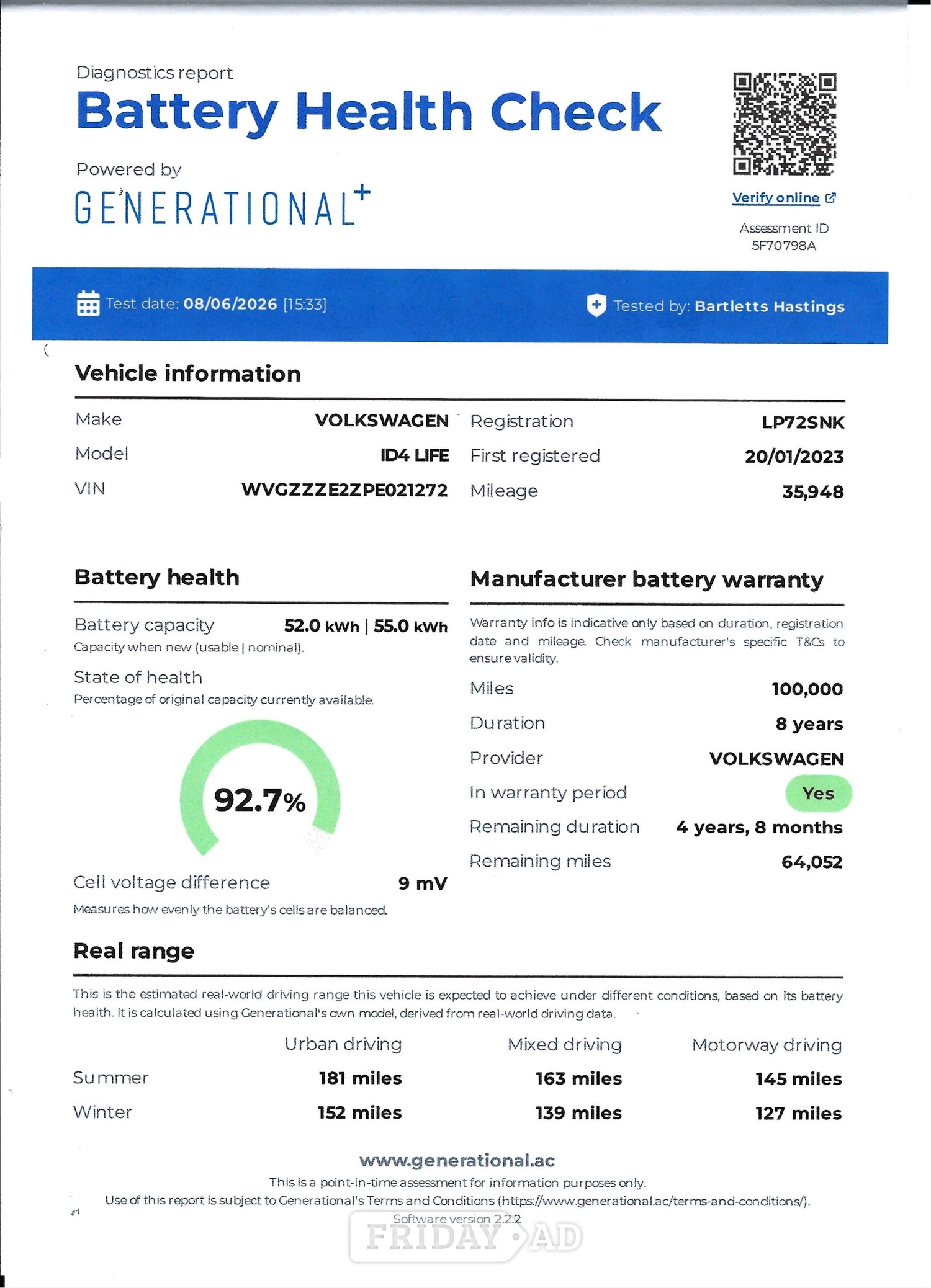The image size is (931, 1288).
Task: Click the make value VOLKSWAGEN
Action: point(382,421)
